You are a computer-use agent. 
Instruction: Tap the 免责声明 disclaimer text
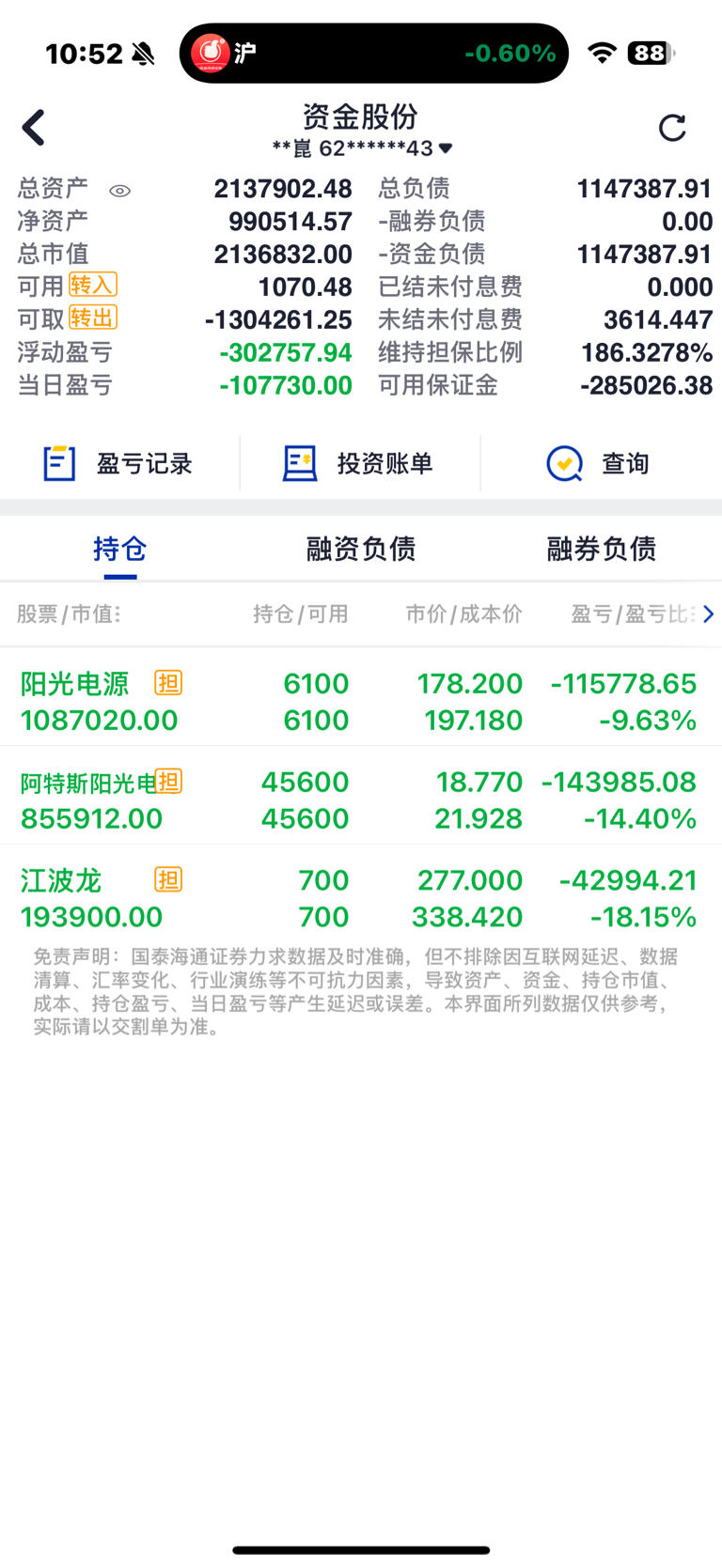pyautogui.click(x=355, y=991)
